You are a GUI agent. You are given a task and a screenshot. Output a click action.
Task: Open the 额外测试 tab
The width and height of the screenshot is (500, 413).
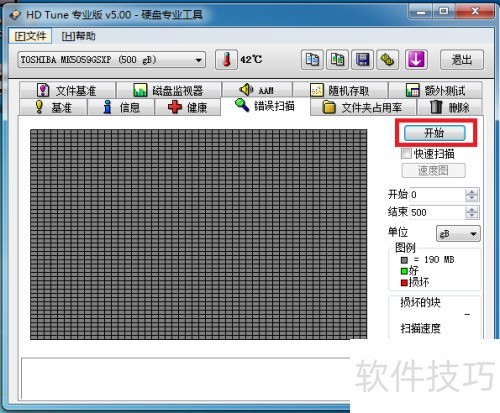click(x=435, y=90)
